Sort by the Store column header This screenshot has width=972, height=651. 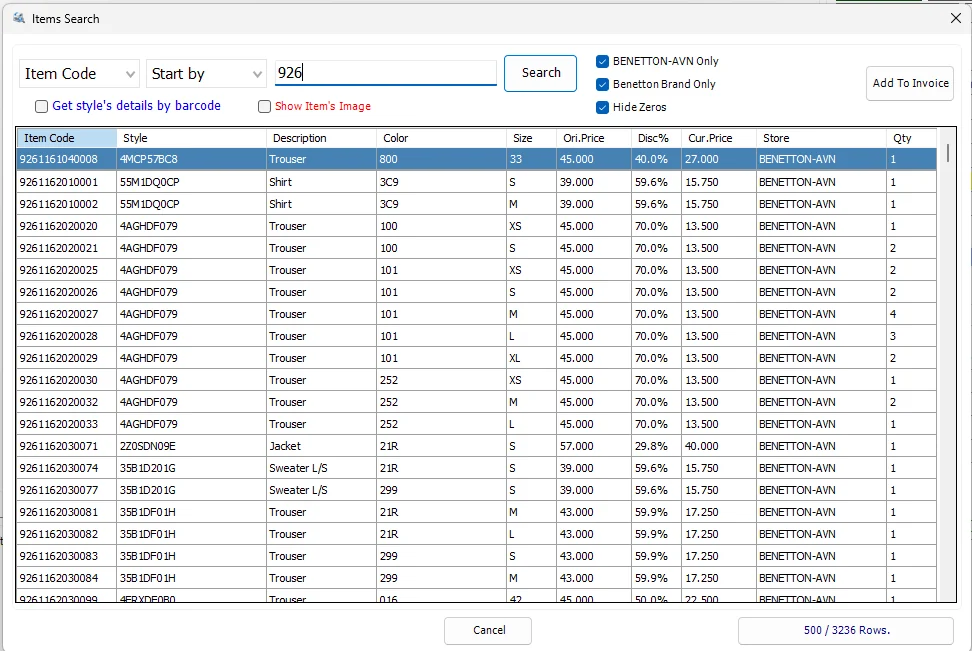pyautogui.click(x=821, y=138)
